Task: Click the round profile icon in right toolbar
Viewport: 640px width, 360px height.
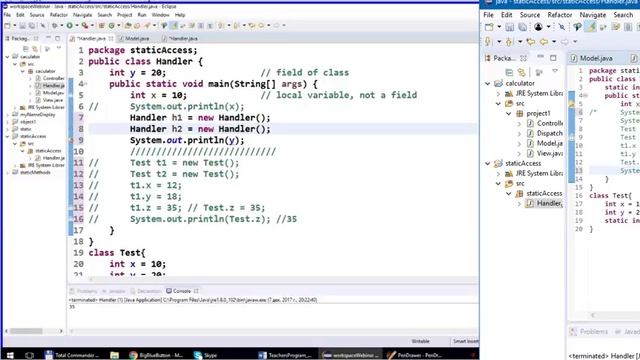Action: [x=538, y=27]
